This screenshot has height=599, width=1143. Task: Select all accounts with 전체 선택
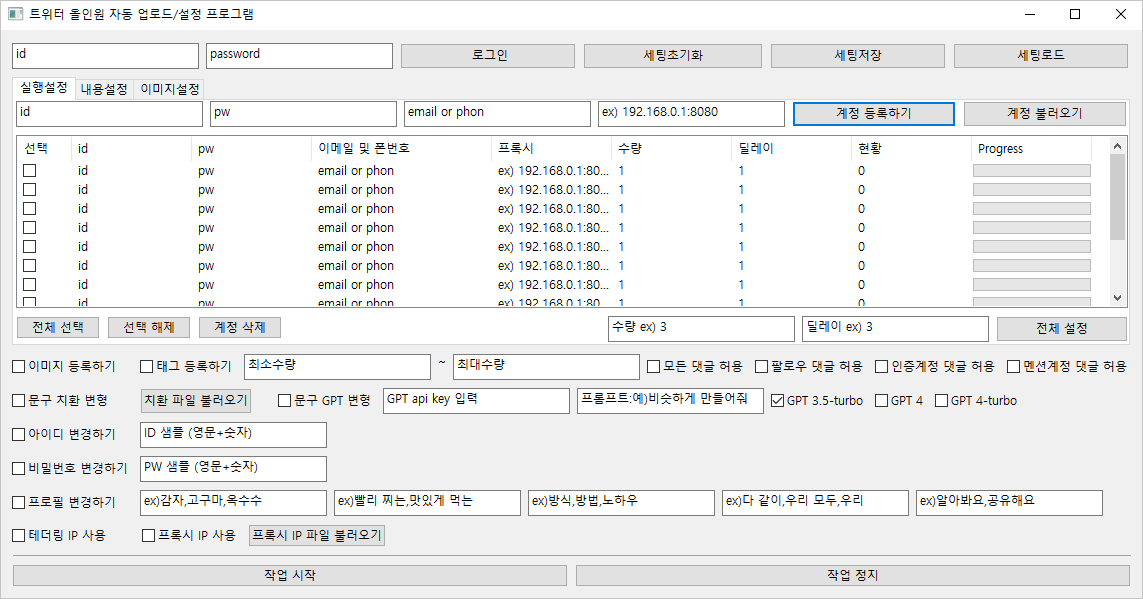pos(58,328)
